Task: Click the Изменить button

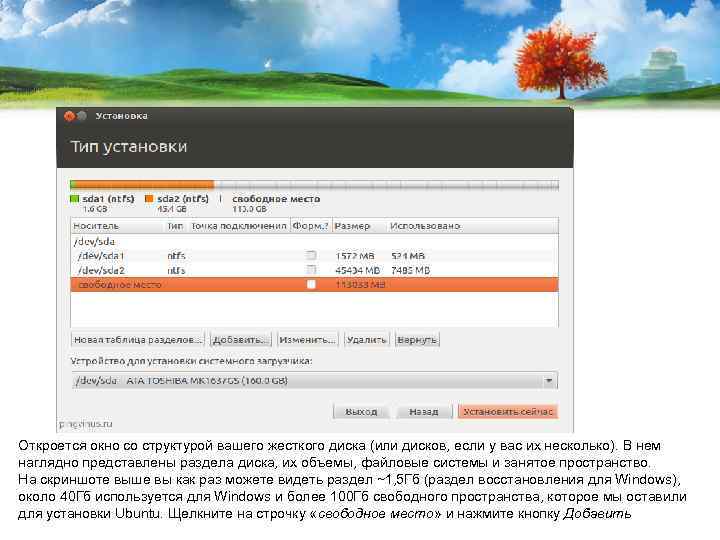Action: point(308,340)
